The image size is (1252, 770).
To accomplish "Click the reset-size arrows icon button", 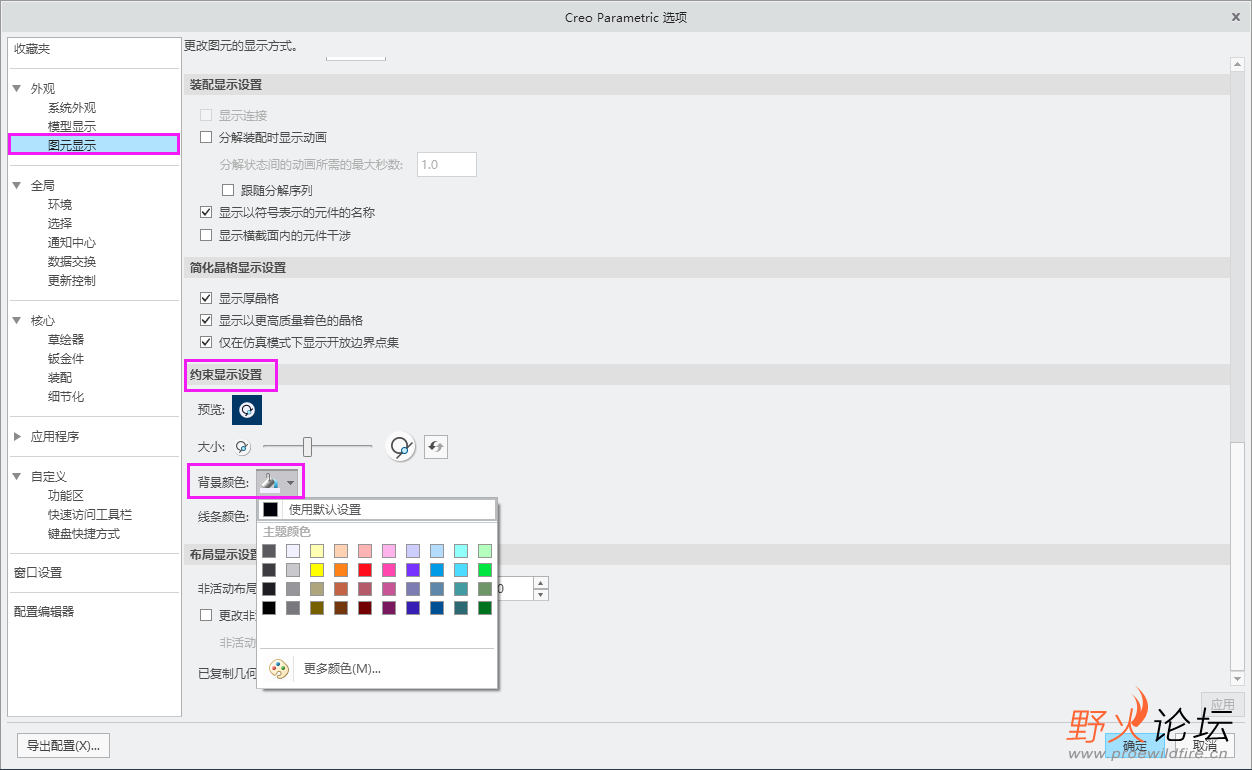I will point(436,447).
